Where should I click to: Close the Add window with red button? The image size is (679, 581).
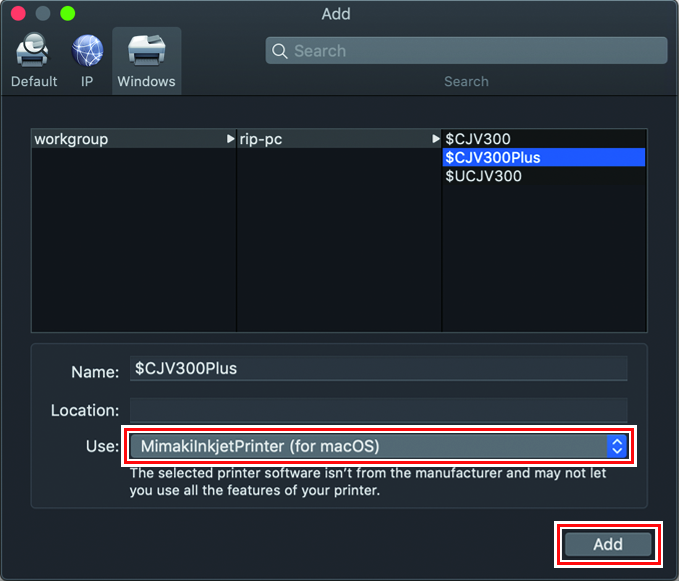click(x=18, y=14)
